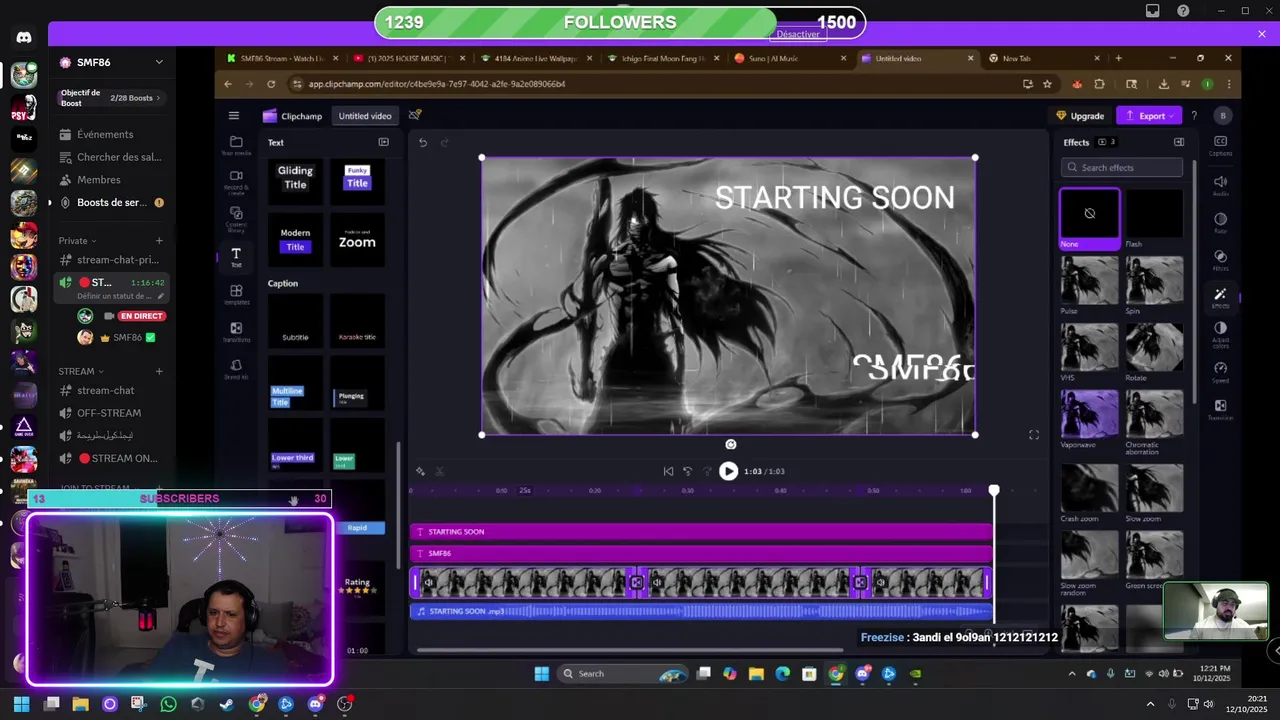
Task: Switch to 2025 HOUSE MUSIC YouTube tab
Action: point(409,58)
